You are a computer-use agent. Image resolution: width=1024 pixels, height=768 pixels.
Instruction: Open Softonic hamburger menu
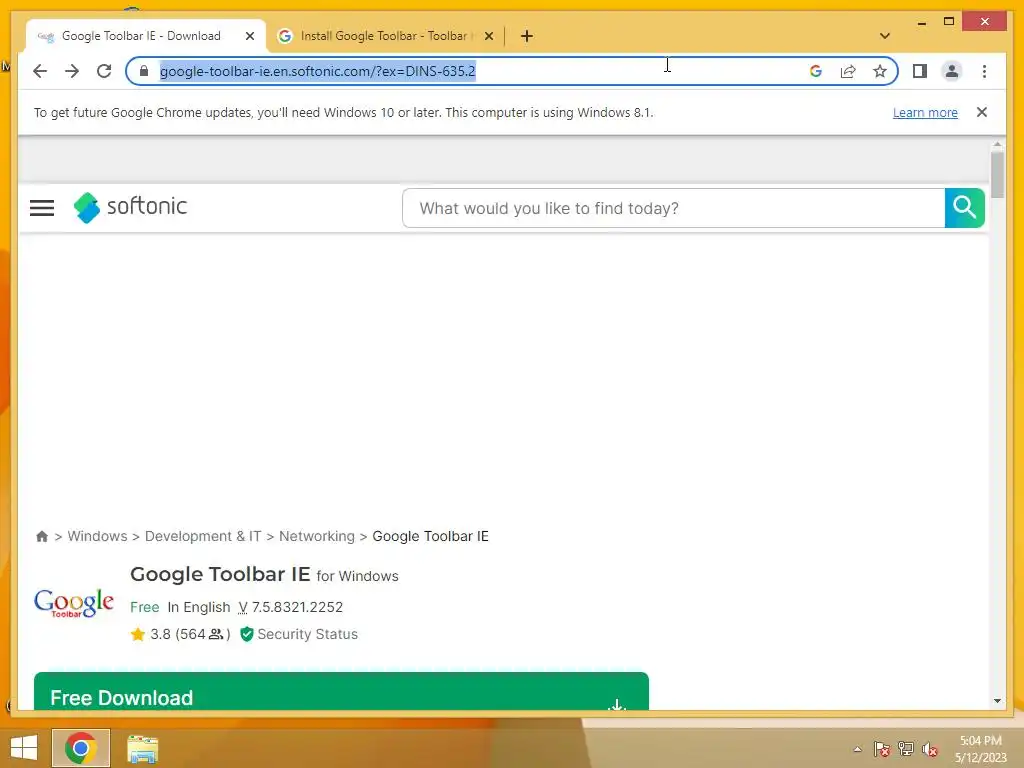click(42, 208)
